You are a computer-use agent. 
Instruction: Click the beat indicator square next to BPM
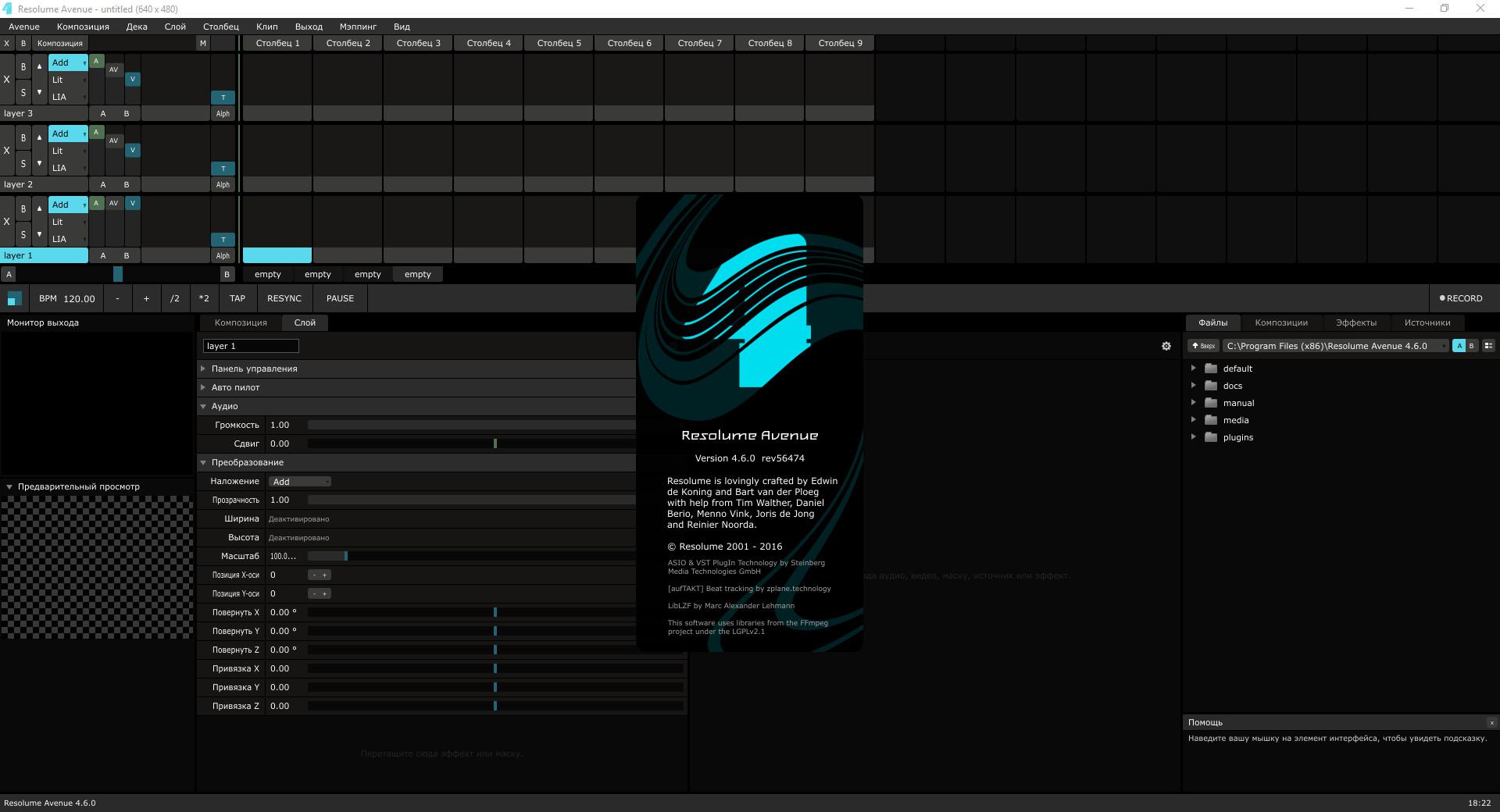coord(14,299)
